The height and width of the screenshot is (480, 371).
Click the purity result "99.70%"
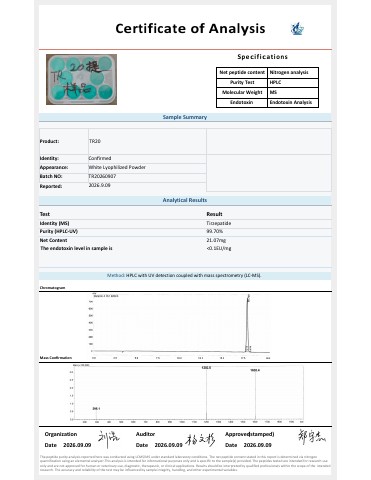tap(215, 231)
